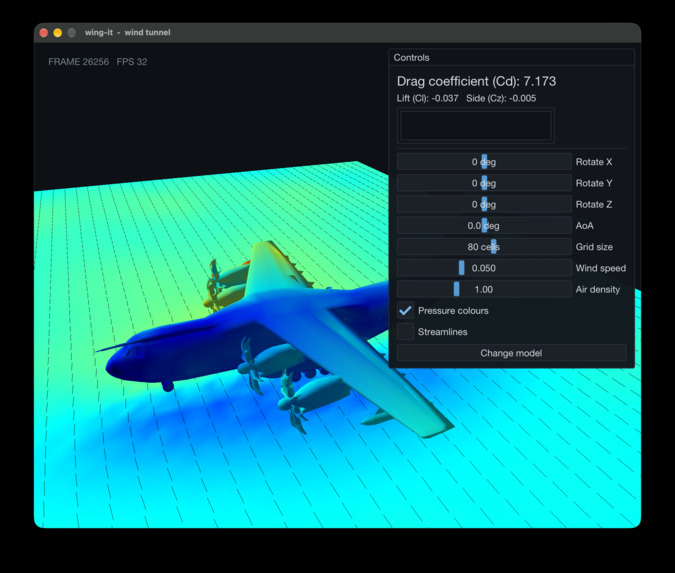
Task: Click the Pressure colours label
Action: tap(453, 310)
